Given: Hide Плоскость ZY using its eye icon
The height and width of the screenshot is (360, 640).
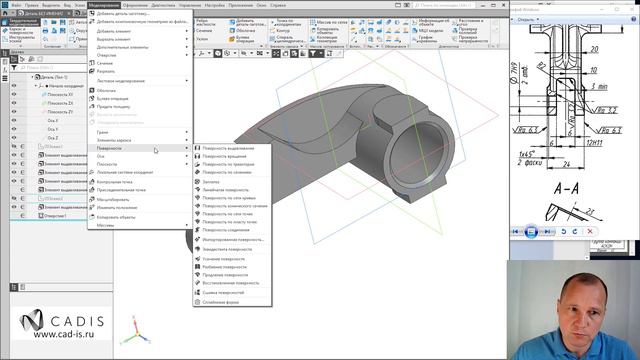Looking at the screenshot, I should pyautogui.click(x=14, y=111).
